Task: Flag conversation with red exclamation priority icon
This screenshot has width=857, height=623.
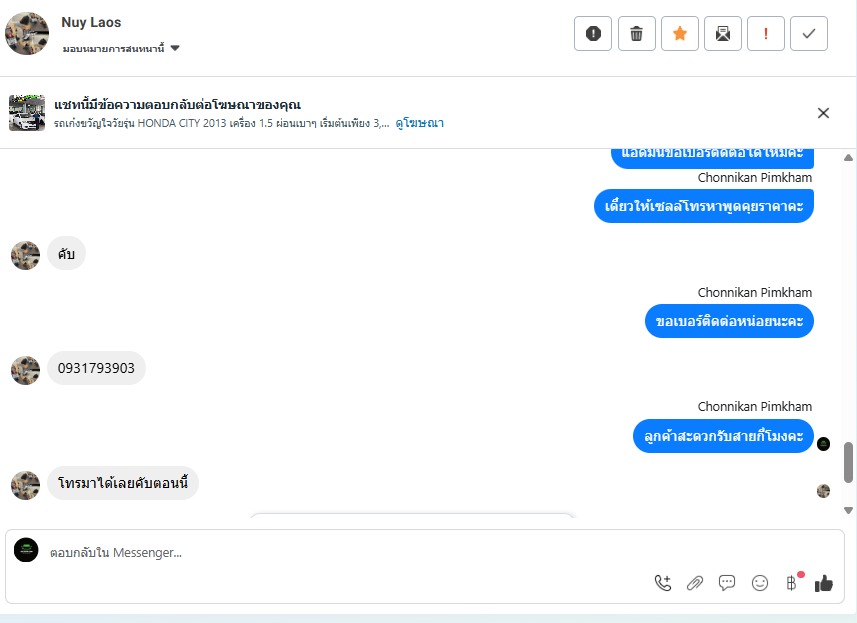Action: (765, 34)
